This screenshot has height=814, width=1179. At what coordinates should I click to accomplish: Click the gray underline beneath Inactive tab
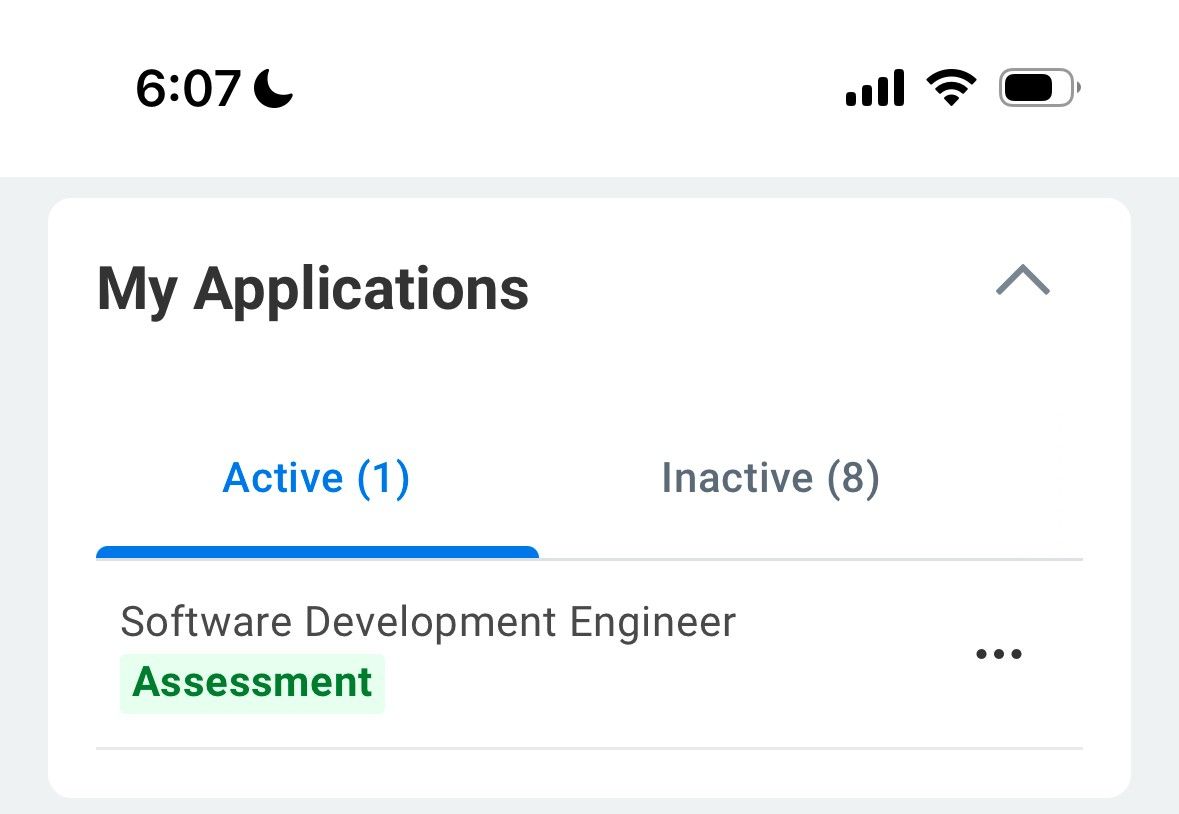pyautogui.click(x=810, y=559)
